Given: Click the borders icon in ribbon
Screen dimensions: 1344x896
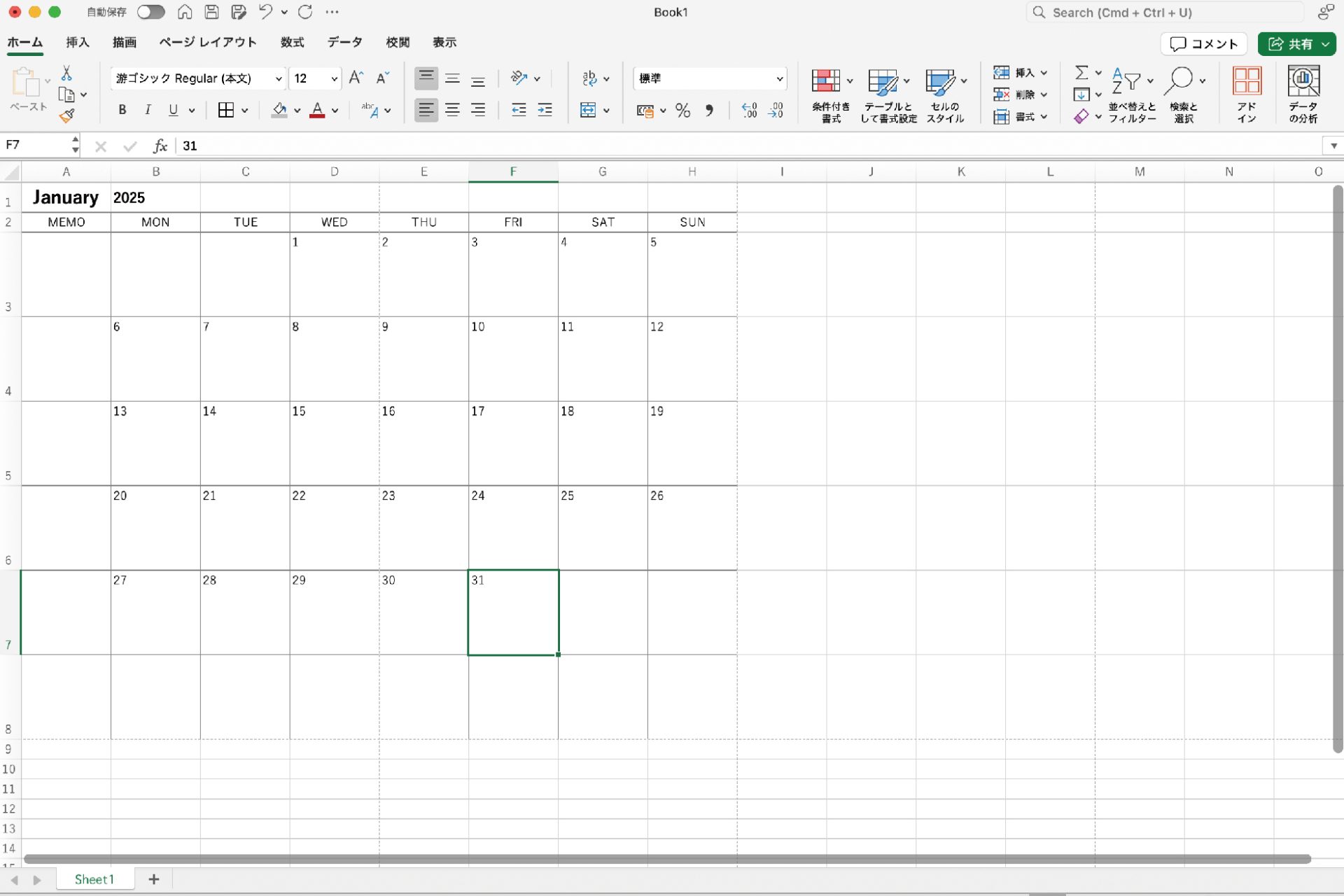Looking at the screenshot, I should [x=225, y=110].
